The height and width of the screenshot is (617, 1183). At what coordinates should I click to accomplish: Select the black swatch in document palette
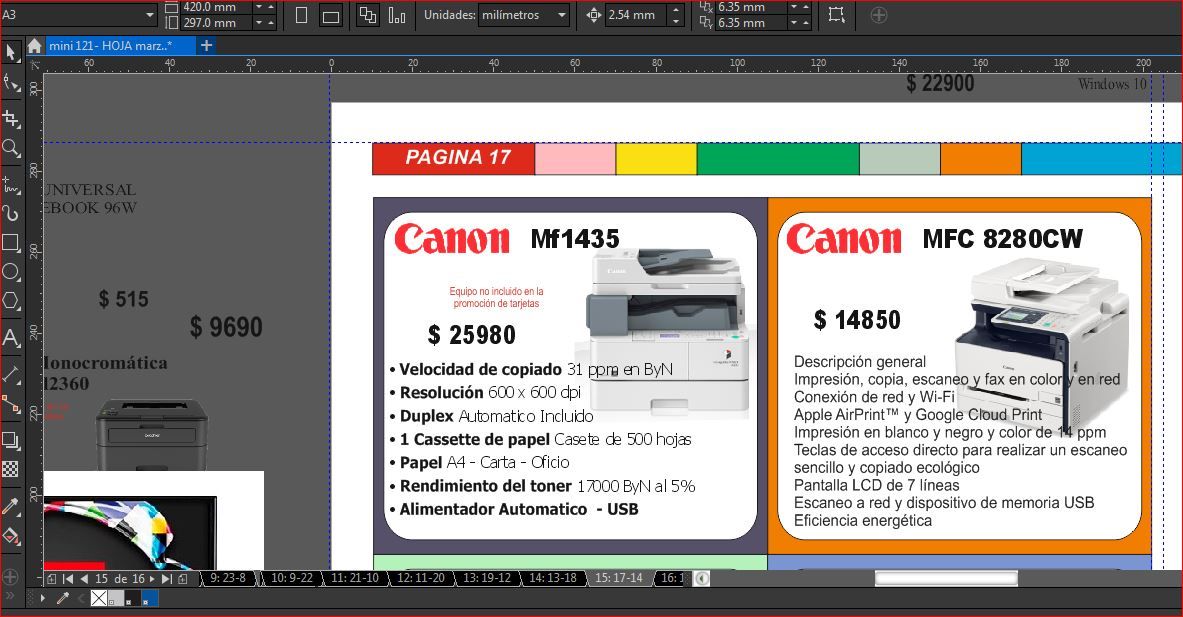[x=132, y=599]
